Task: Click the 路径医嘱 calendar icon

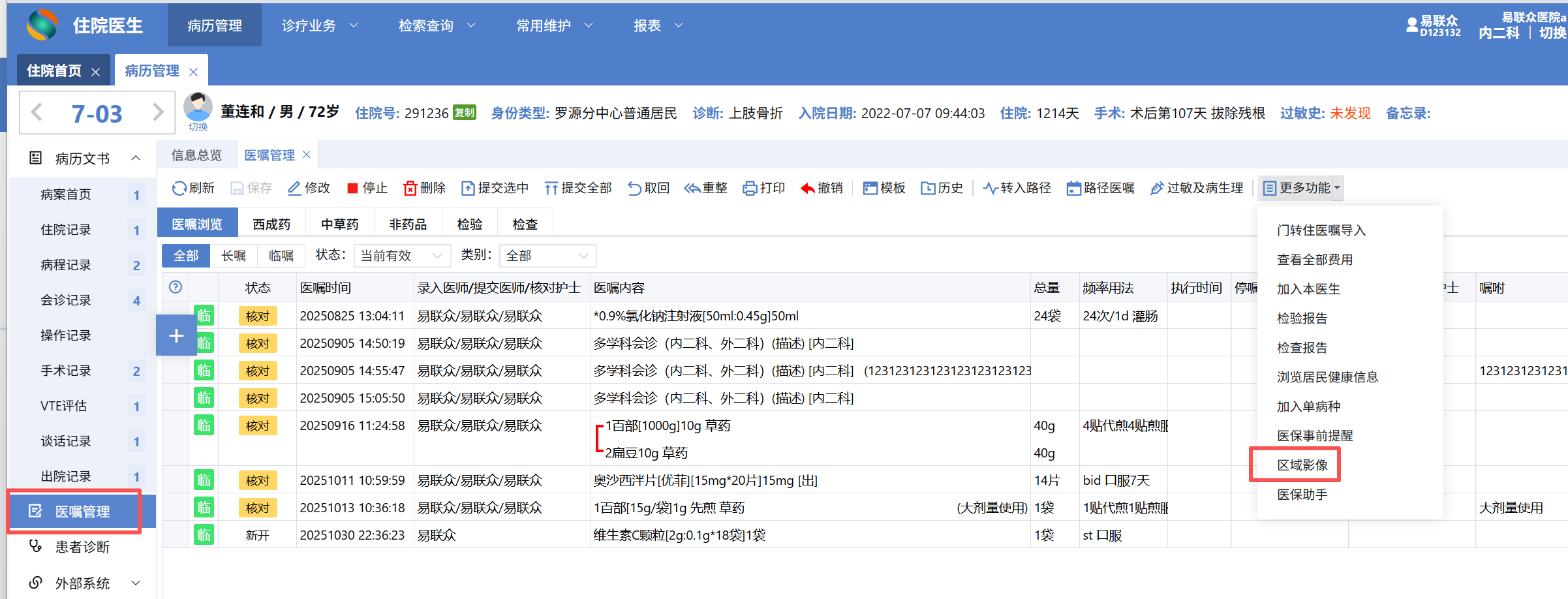Action: coord(1073,189)
